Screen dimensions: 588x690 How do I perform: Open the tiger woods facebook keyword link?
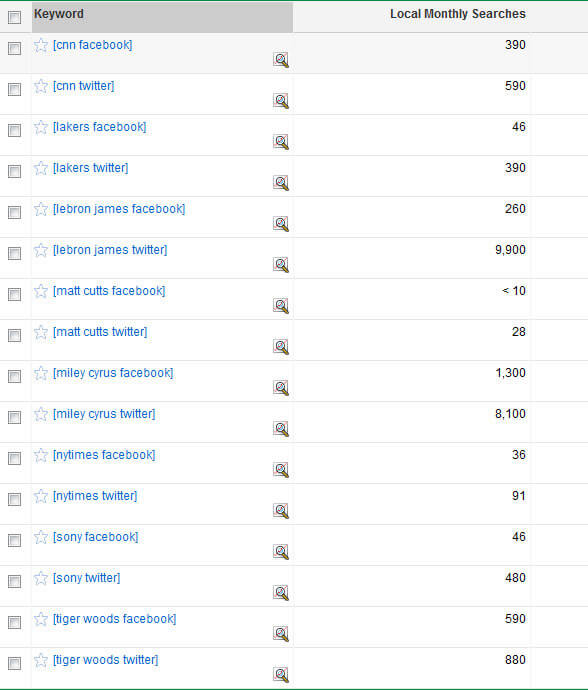pyautogui.click(x=114, y=619)
